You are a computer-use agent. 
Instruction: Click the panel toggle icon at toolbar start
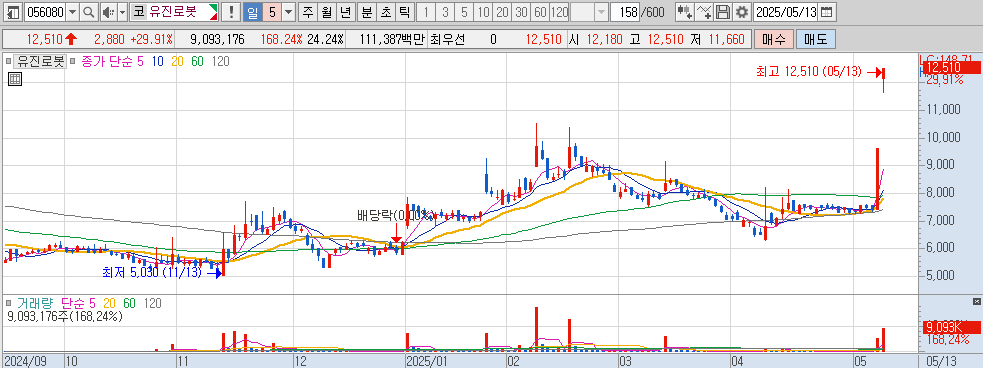[x=13, y=11]
